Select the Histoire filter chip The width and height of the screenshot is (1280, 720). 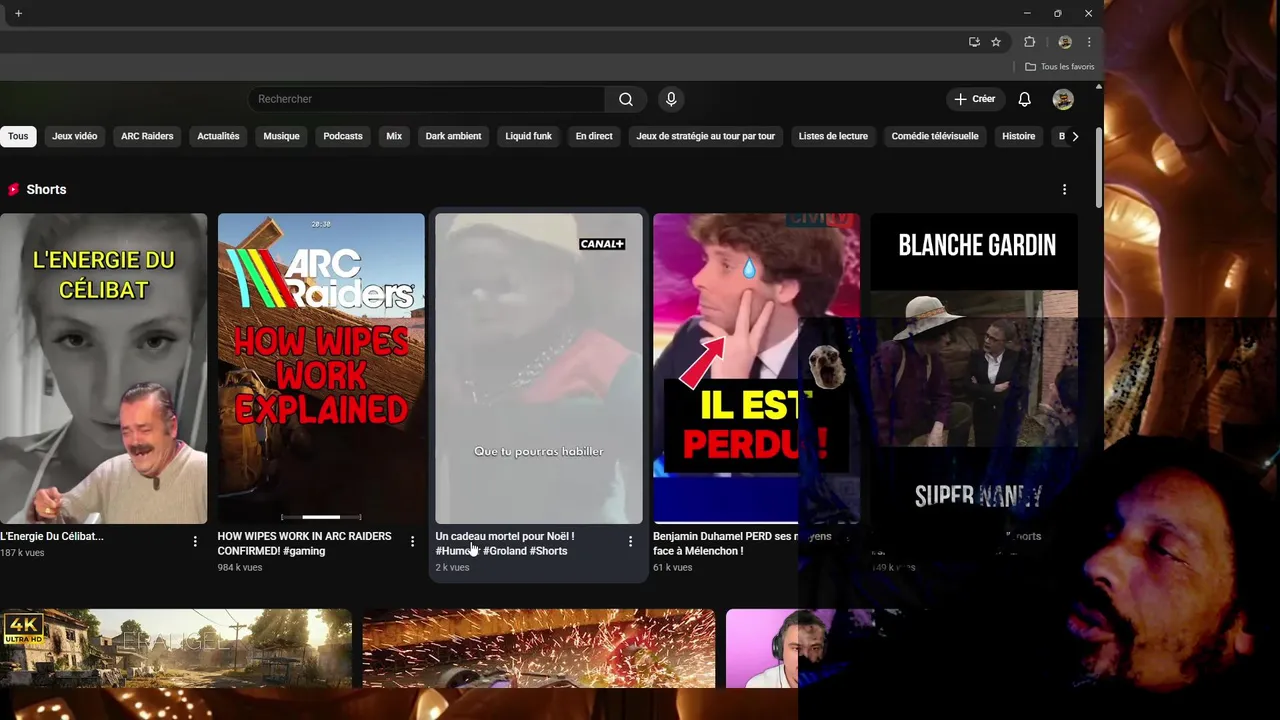tap(1019, 136)
